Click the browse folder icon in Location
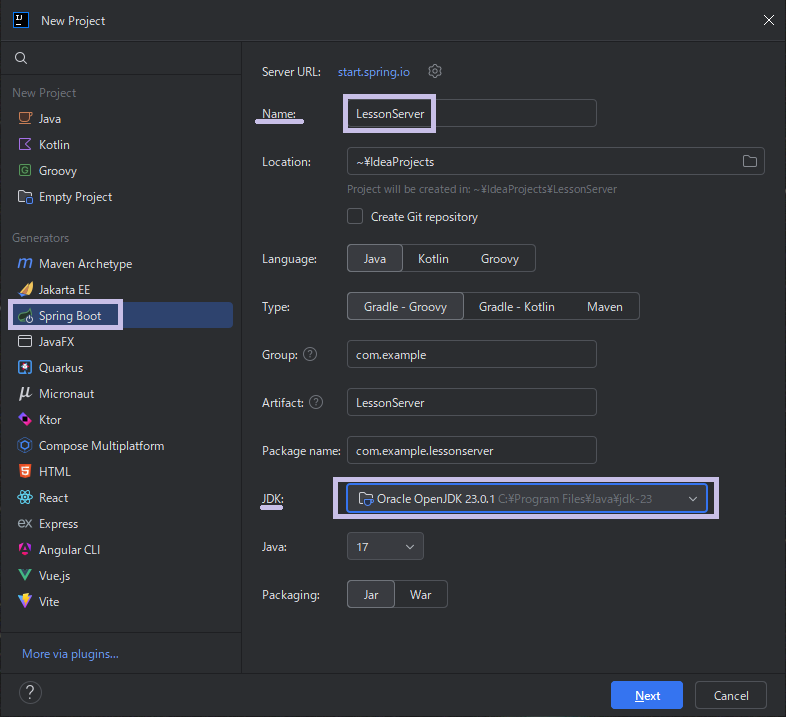The image size is (786, 717). click(x=749, y=161)
